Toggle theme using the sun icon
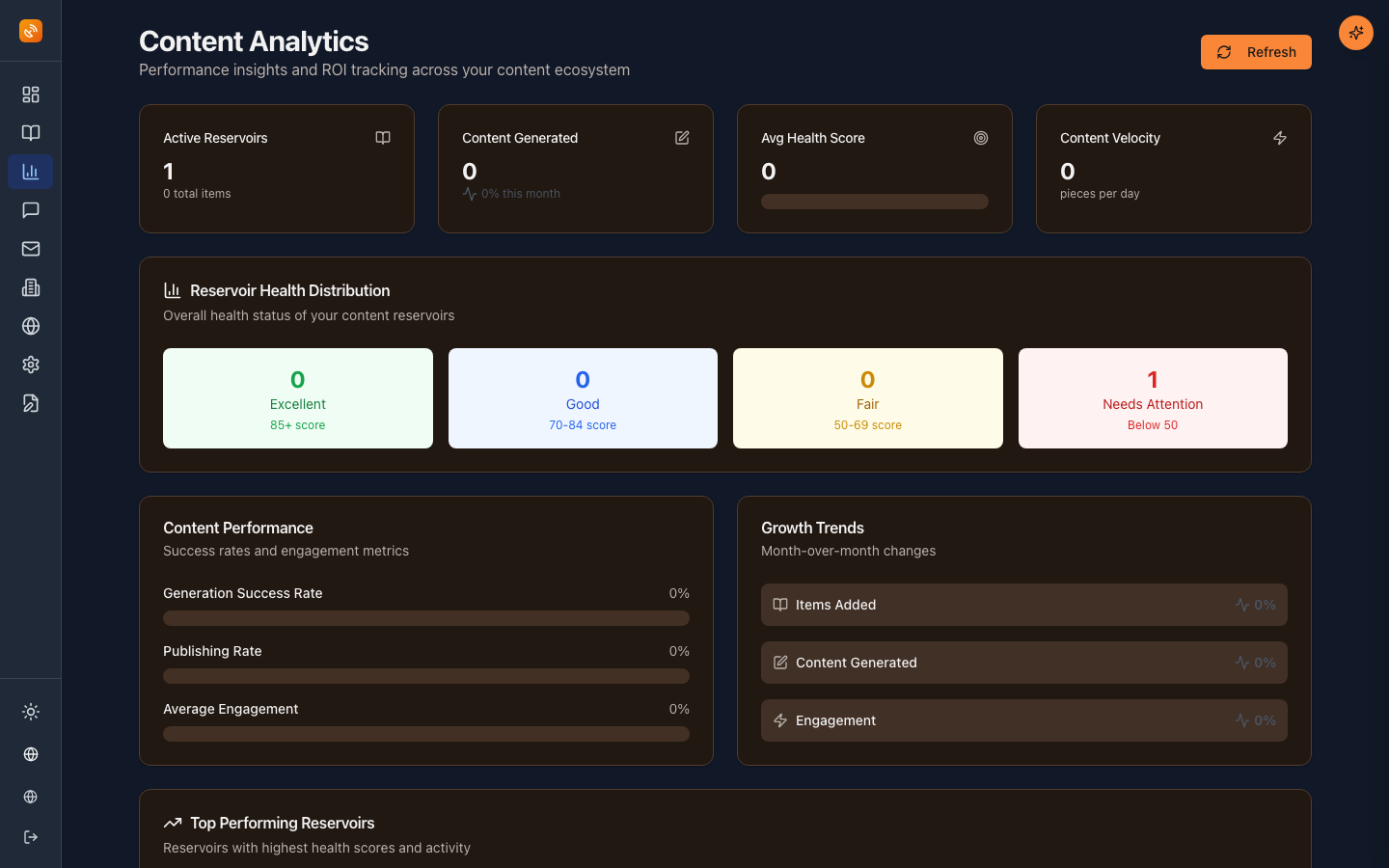The image size is (1389, 868). (x=30, y=712)
